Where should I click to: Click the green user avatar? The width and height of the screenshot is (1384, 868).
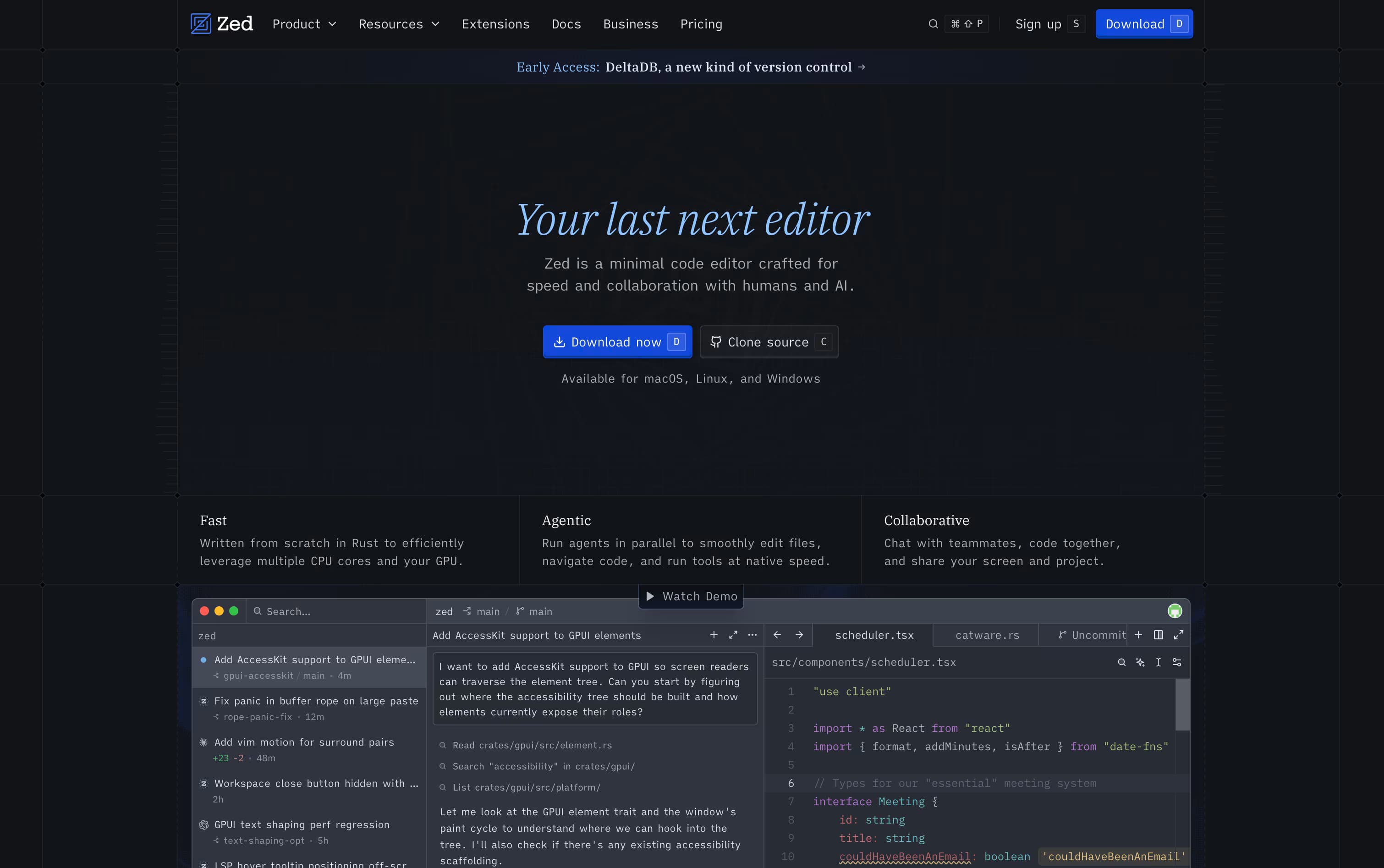click(1175, 611)
